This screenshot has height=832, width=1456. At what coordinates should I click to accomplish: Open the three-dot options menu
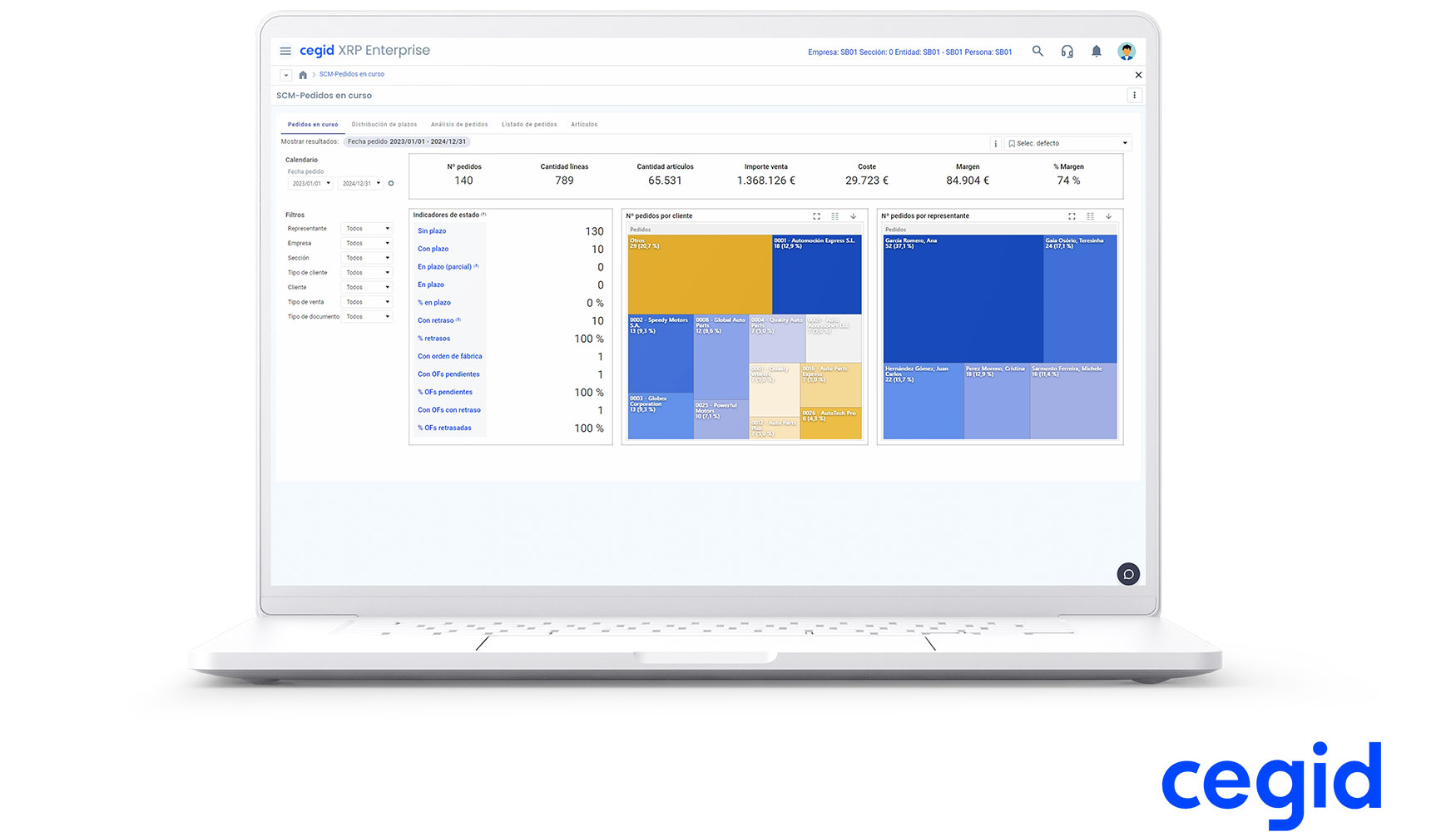coord(1134,96)
